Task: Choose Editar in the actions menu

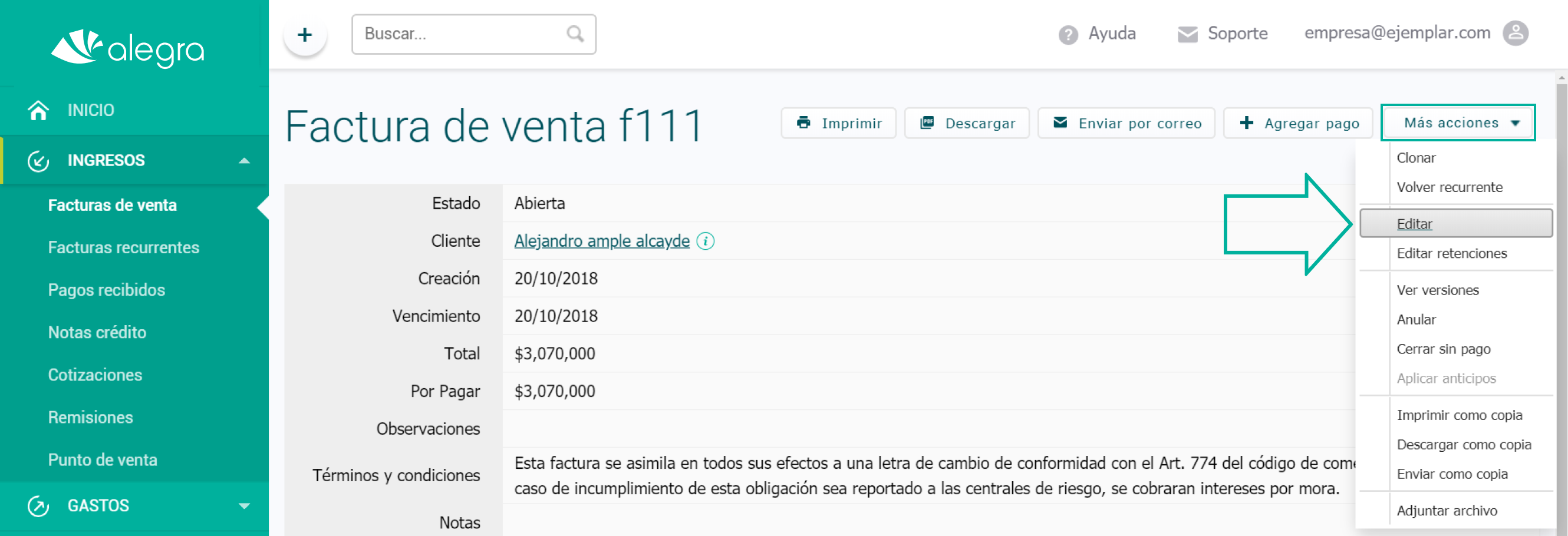Action: [x=1455, y=224]
